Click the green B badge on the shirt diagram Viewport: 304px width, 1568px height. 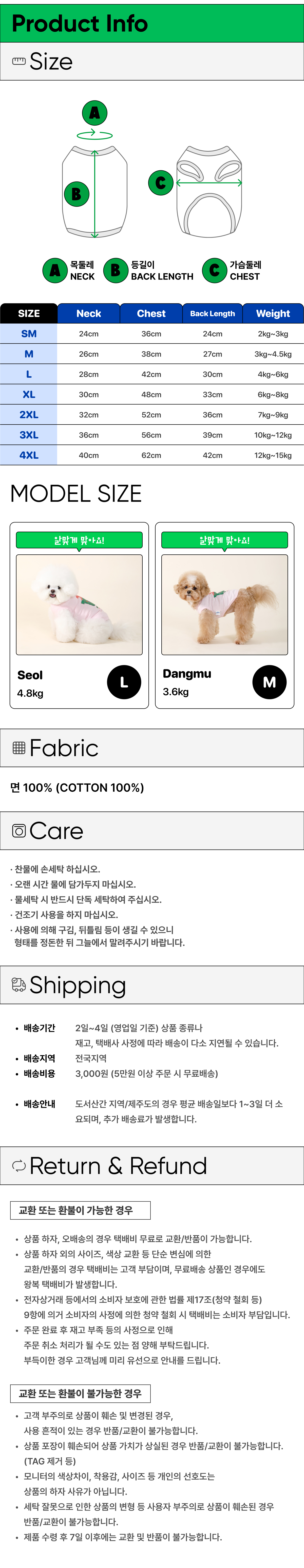click(x=77, y=194)
